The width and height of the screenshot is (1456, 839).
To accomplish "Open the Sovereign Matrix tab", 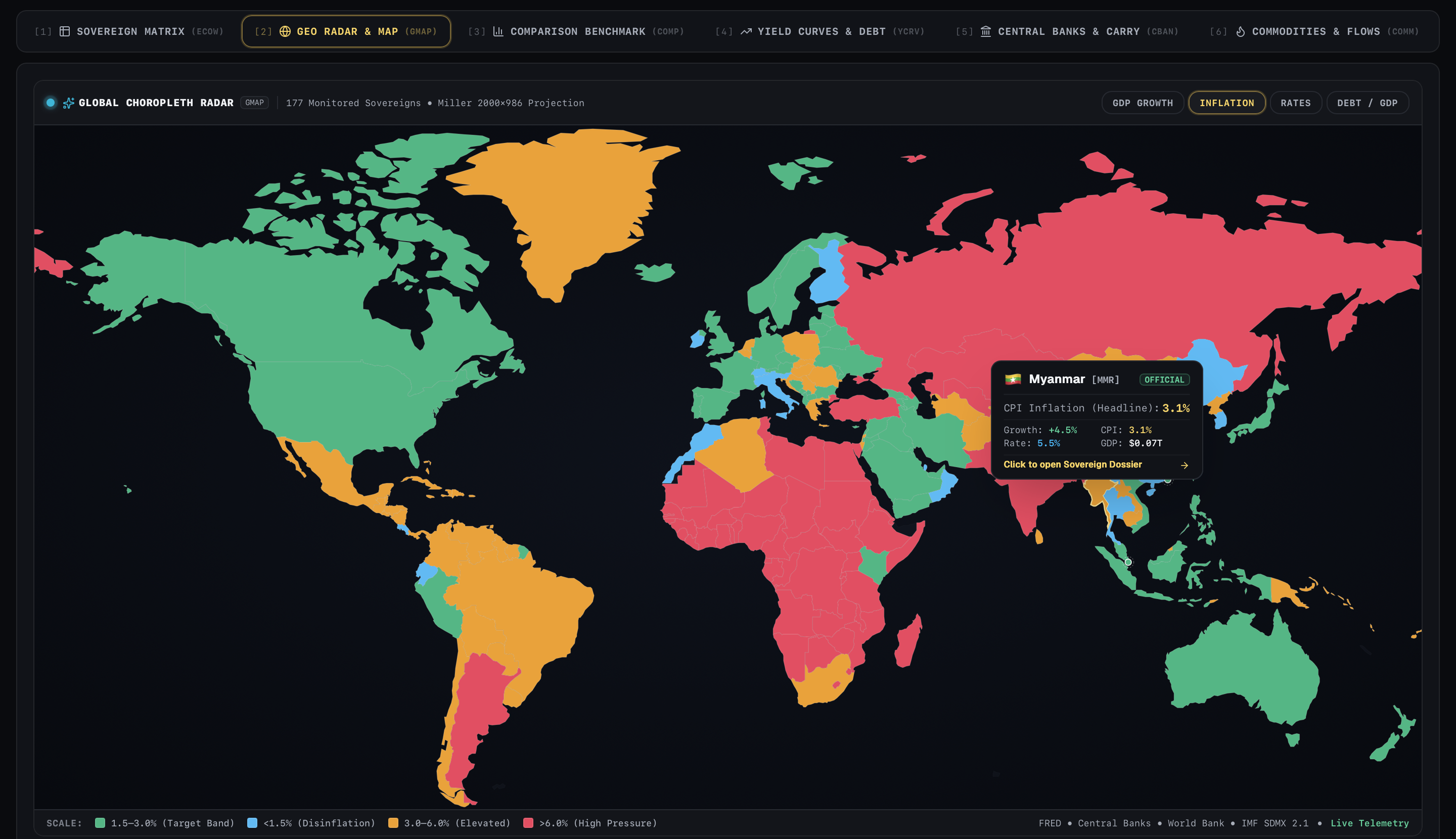I will 129,31.
